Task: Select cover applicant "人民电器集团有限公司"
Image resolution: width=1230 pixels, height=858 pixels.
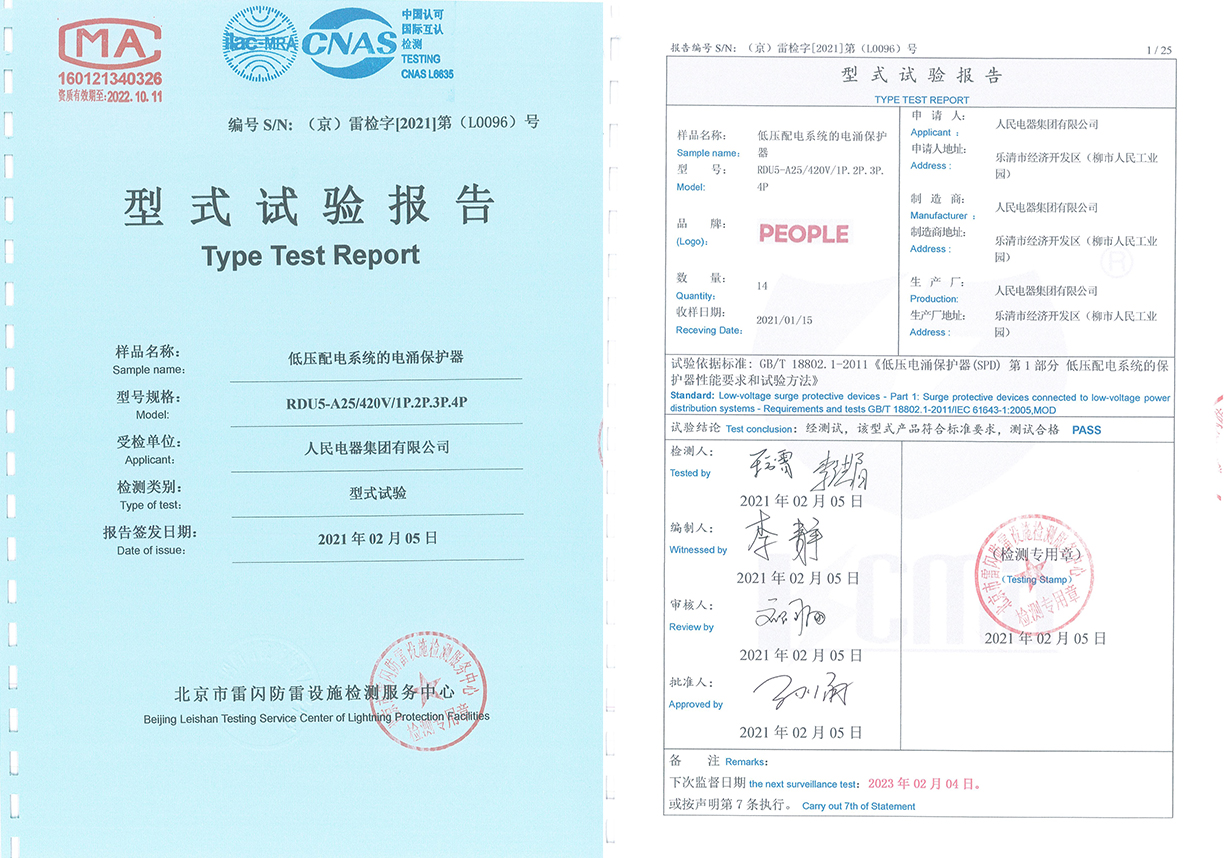Action: click(x=376, y=447)
